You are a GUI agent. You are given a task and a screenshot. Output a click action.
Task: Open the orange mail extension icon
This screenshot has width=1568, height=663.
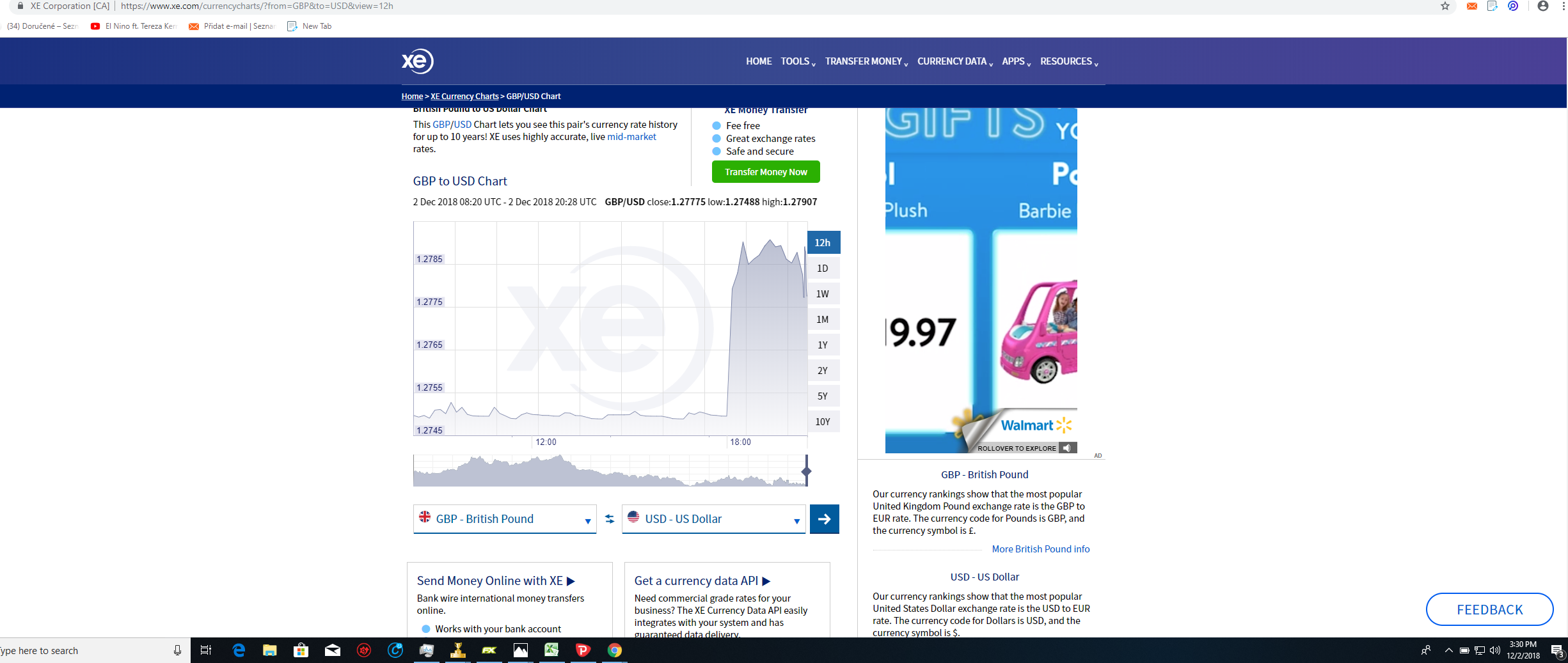coord(1472,6)
